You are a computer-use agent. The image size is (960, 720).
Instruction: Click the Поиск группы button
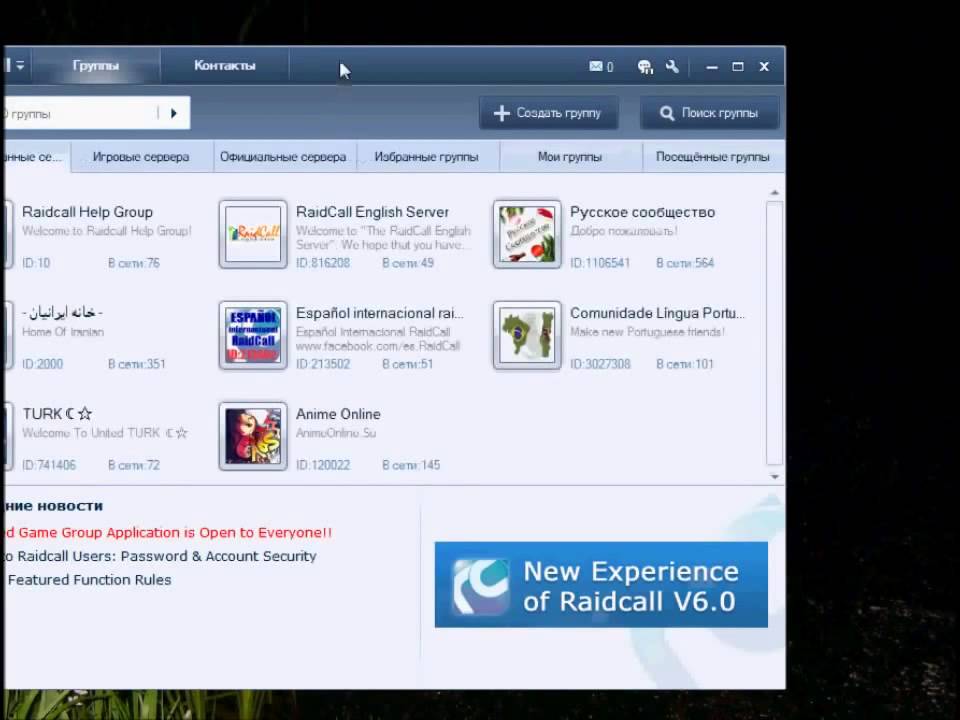710,113
